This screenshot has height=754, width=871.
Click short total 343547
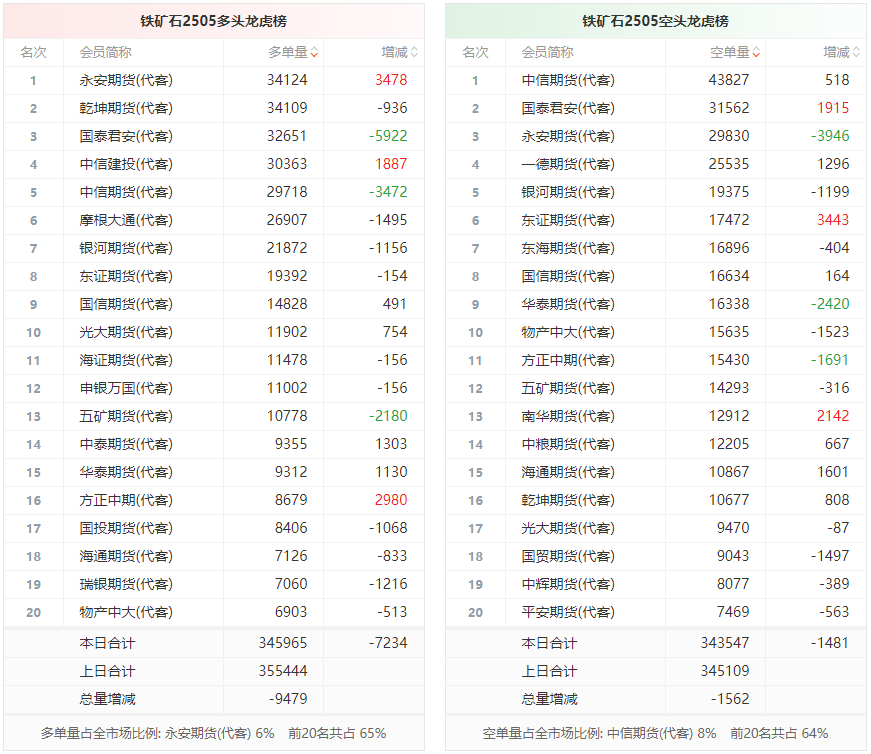725,643
